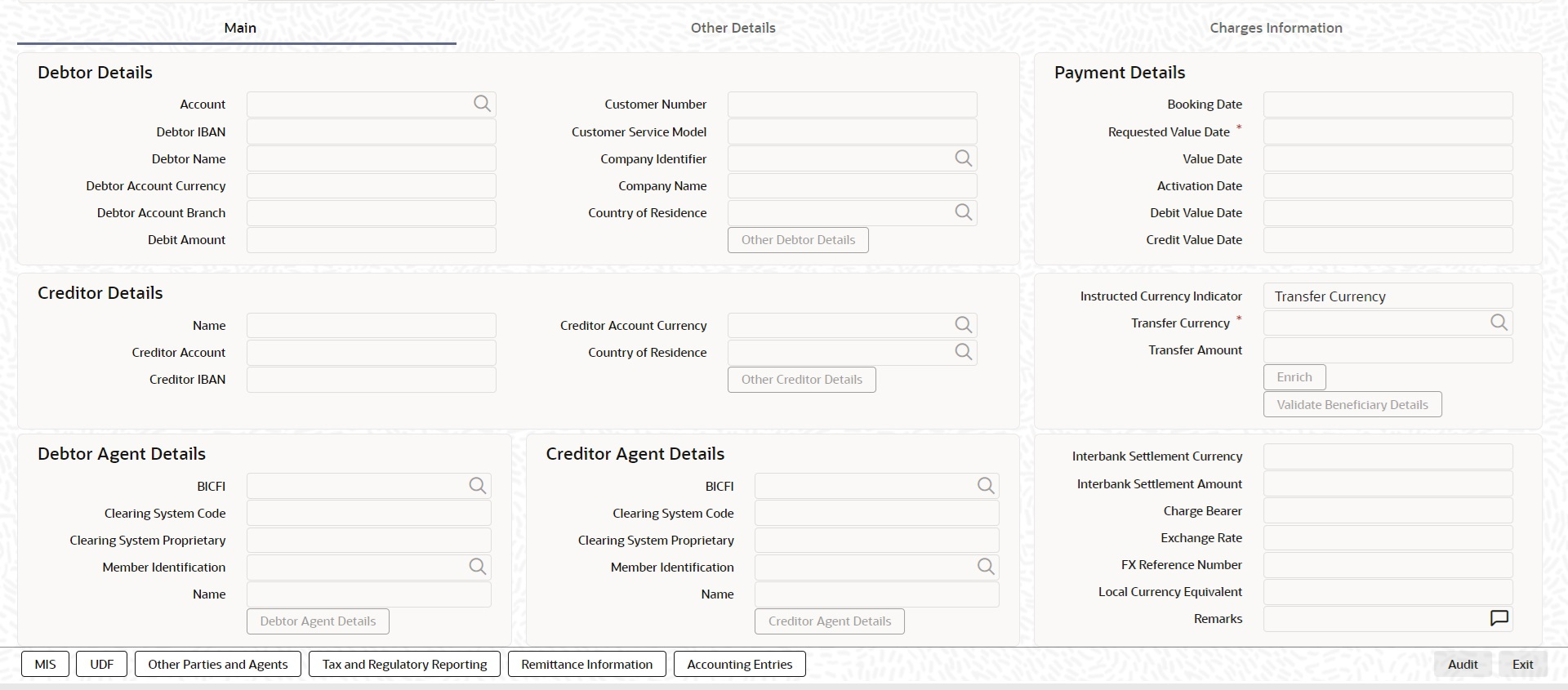Image resolution: width=1568 pixels, height=690 pixels.
Task: Switch to the Main tab
Action: 240,28
